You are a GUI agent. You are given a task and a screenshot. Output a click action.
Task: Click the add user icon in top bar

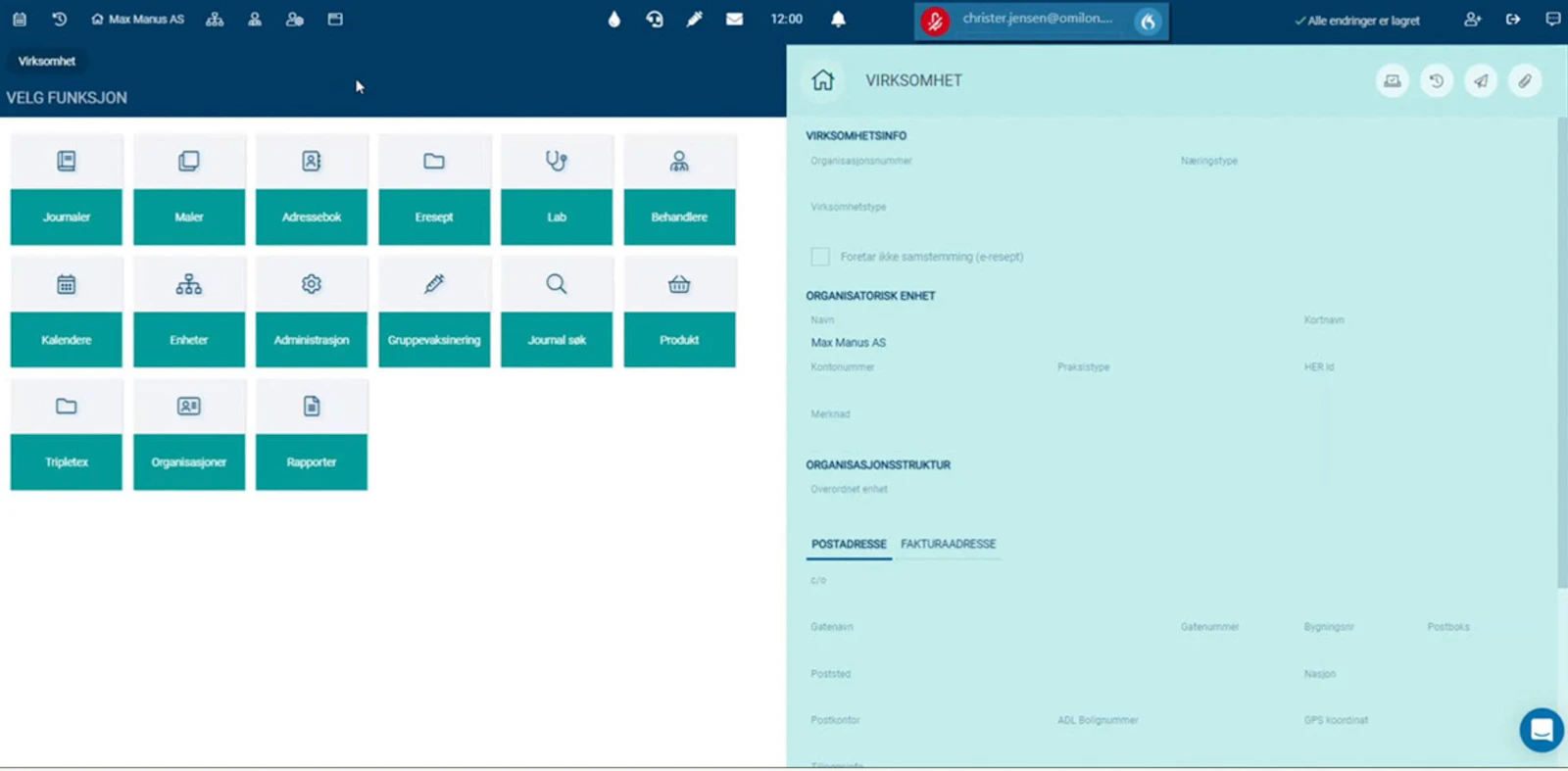point(1472,19)
